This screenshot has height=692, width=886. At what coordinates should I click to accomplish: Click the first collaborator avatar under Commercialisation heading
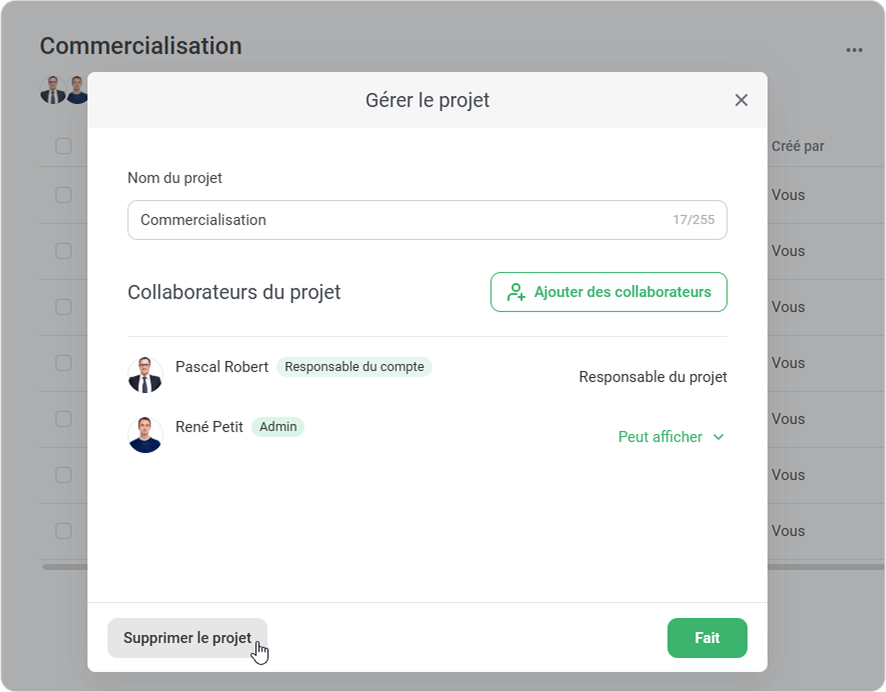point(52,91)
